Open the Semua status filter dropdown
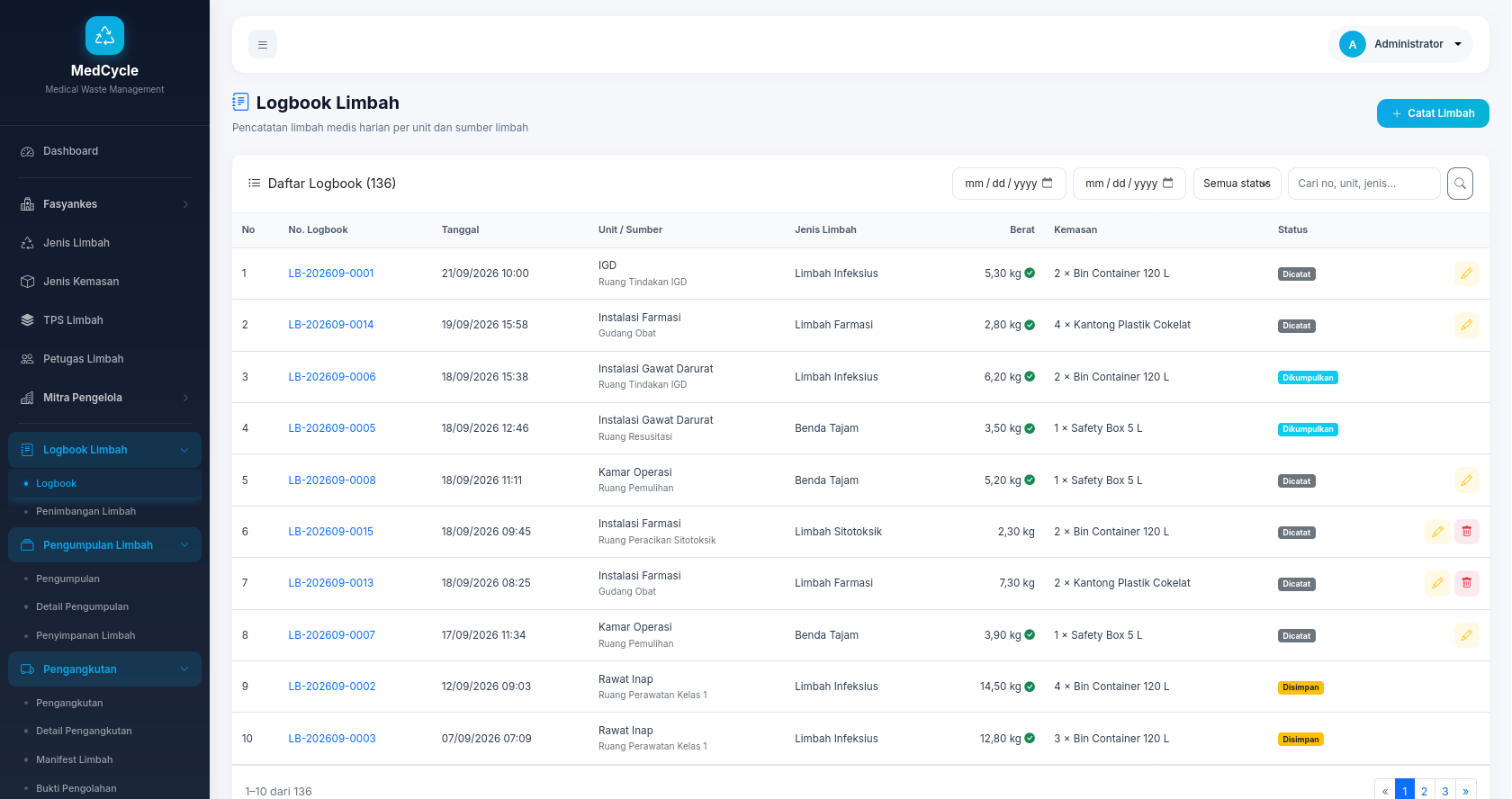This screenshot has height=799, width=1512. [x=1237, y=184]
